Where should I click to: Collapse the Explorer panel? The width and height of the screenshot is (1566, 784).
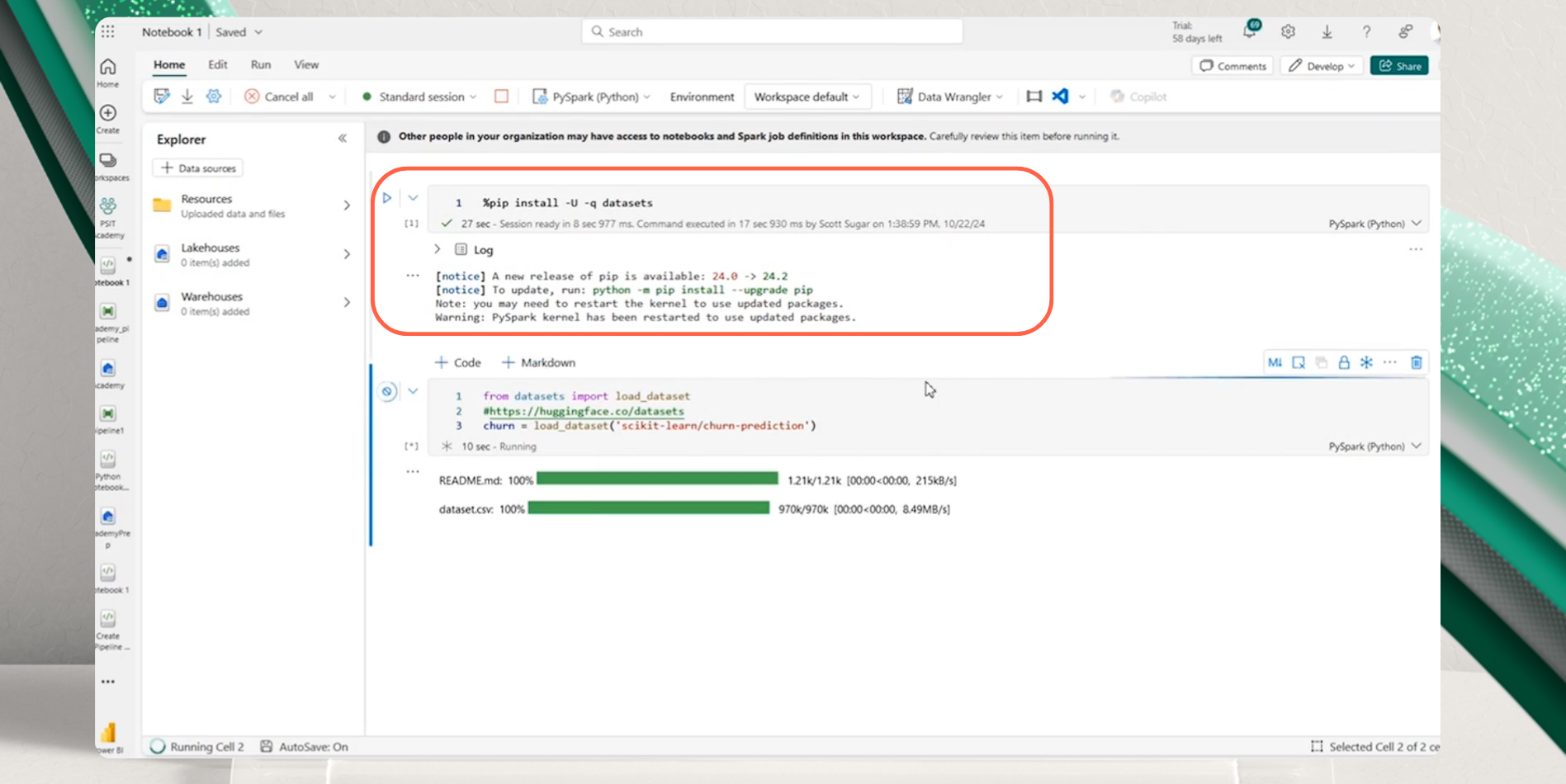click(x=343, y=139)
